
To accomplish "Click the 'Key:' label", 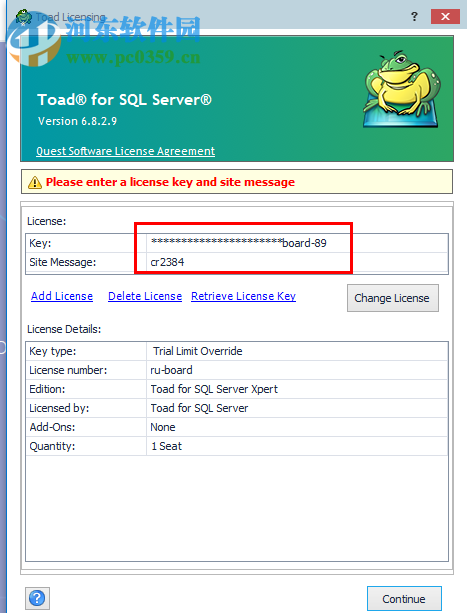I will pos(40,243).
